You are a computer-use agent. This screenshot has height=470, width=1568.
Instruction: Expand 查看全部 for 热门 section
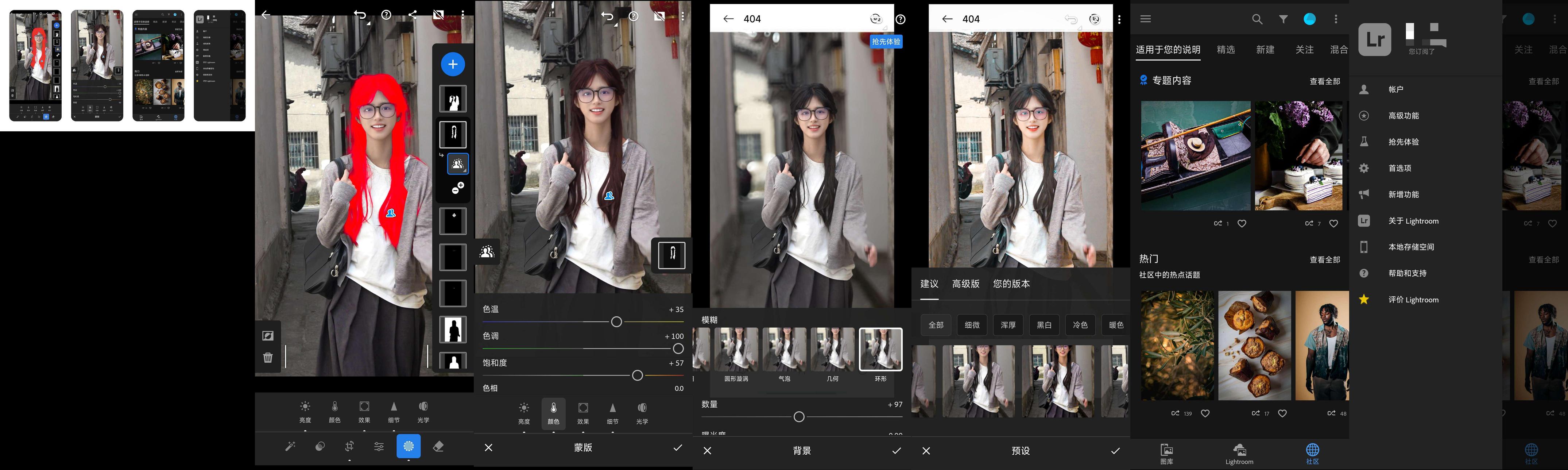pos(1324,259)
